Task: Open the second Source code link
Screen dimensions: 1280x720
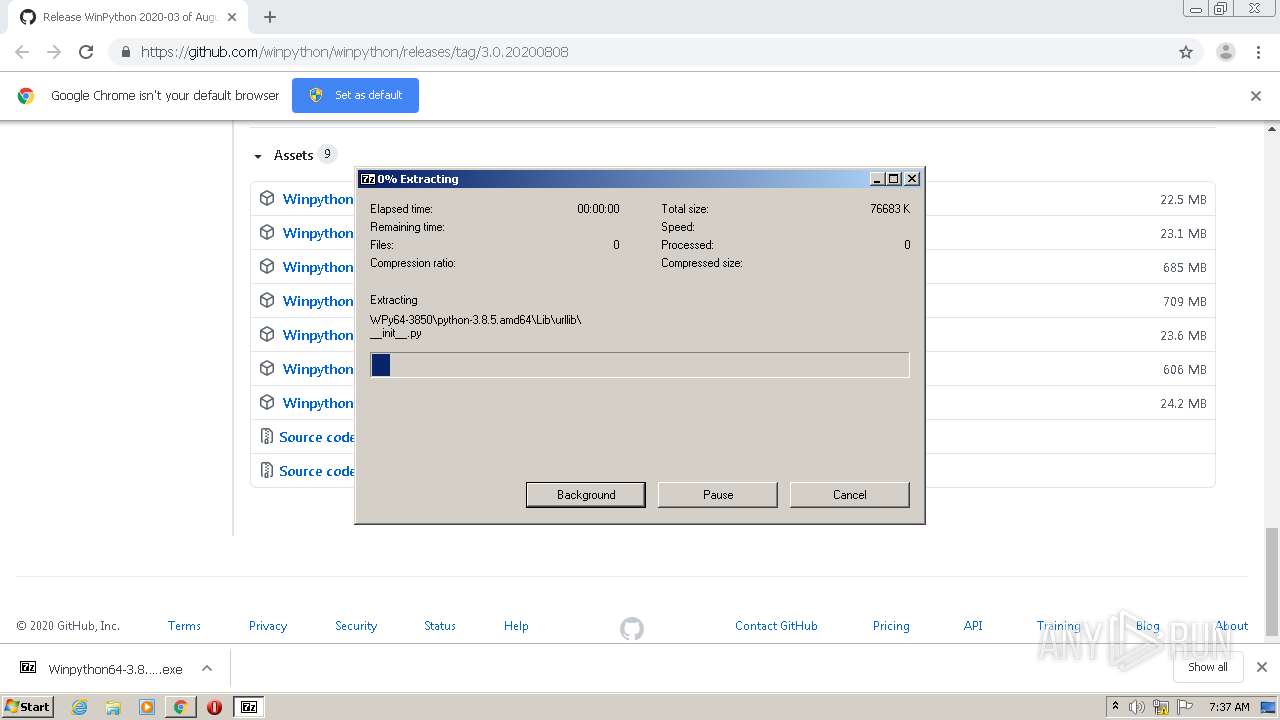Action: pyautogui.click(x=317, y=471)
